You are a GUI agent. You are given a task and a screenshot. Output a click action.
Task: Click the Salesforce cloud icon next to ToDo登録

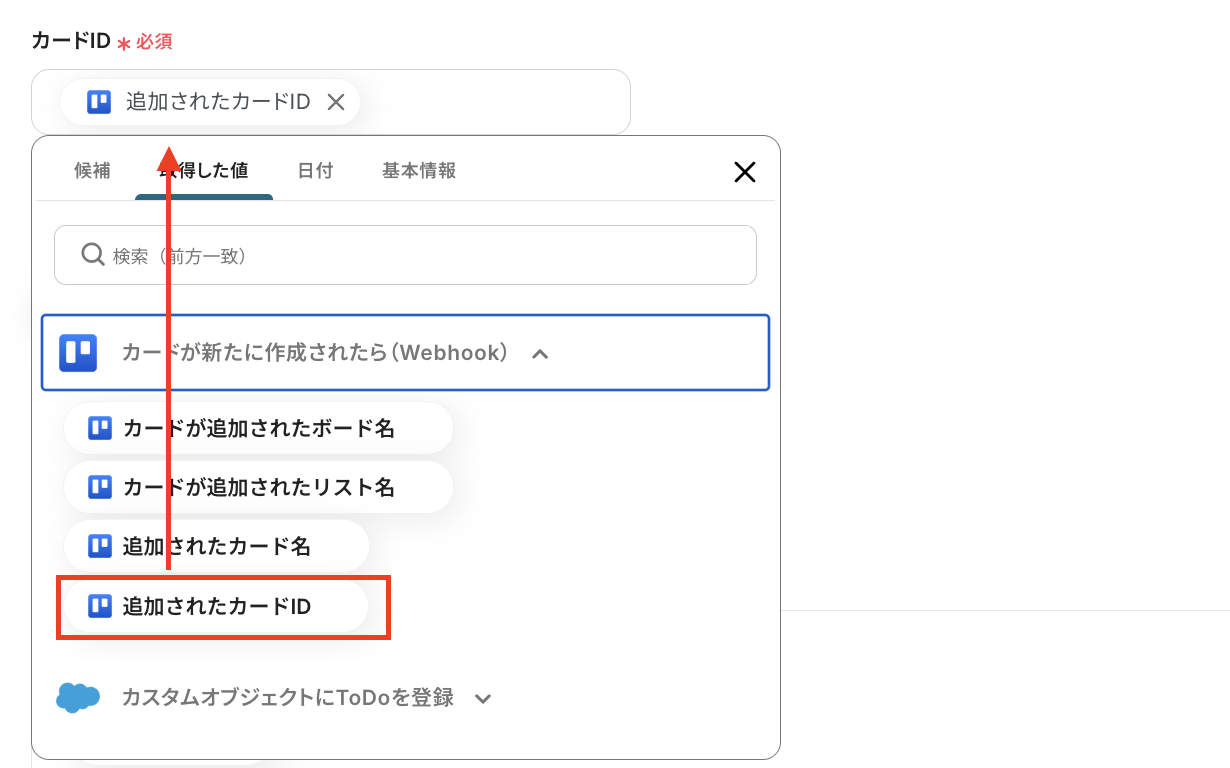click(78, 697)
